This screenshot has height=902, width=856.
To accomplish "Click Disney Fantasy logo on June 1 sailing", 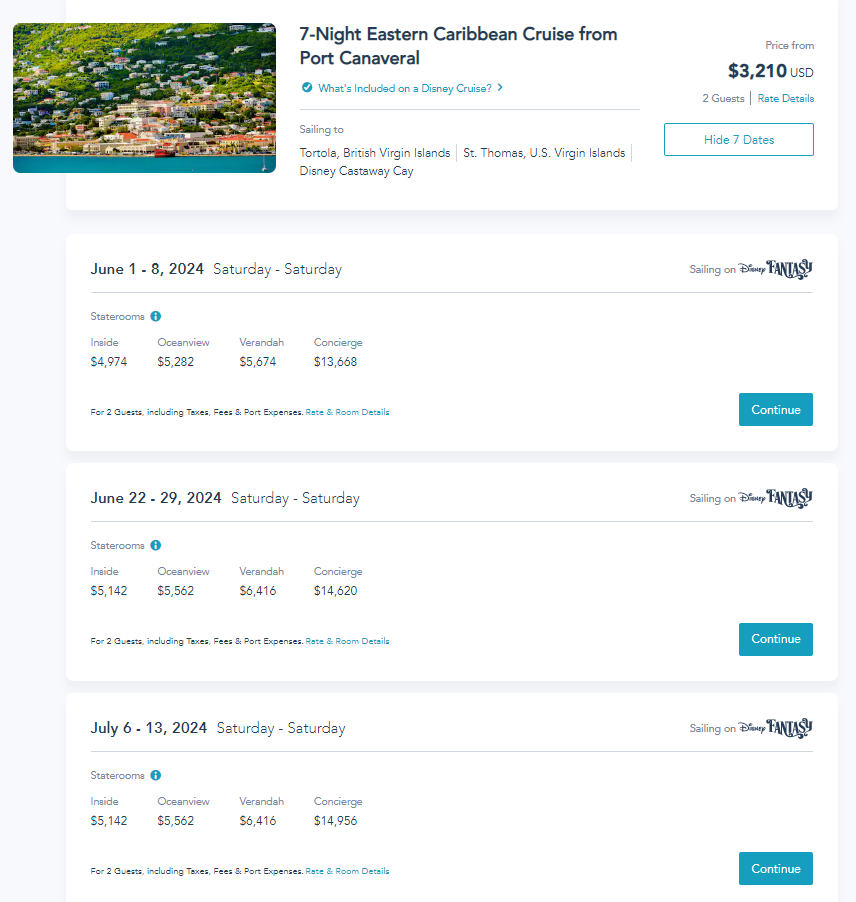I will (x=776, y=269).
